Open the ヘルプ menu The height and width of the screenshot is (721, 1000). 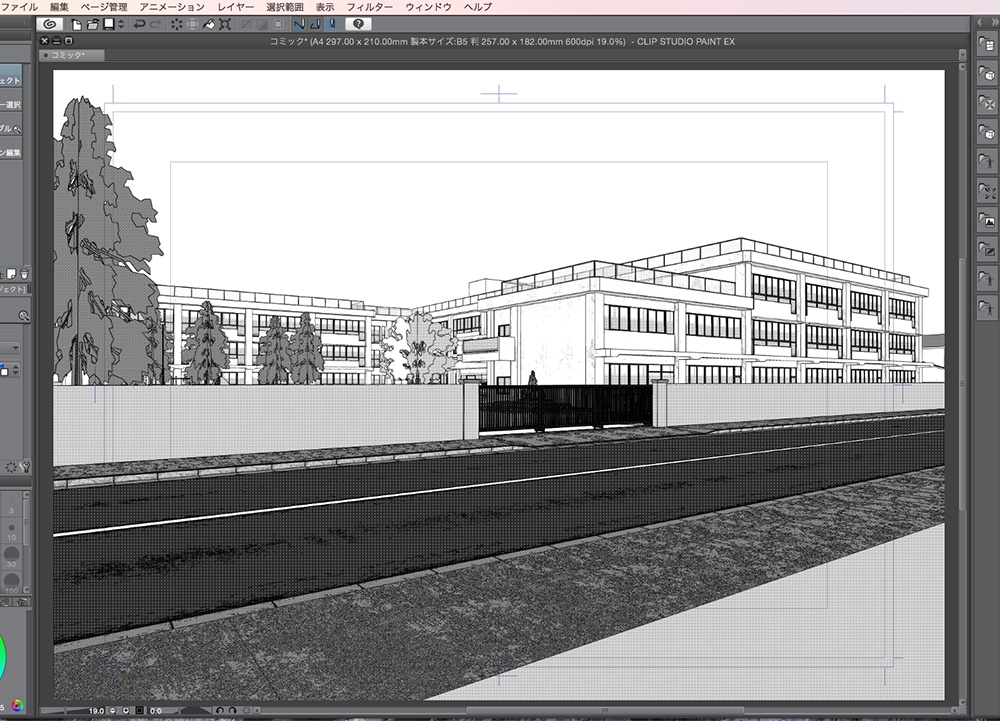click(478, 7)
